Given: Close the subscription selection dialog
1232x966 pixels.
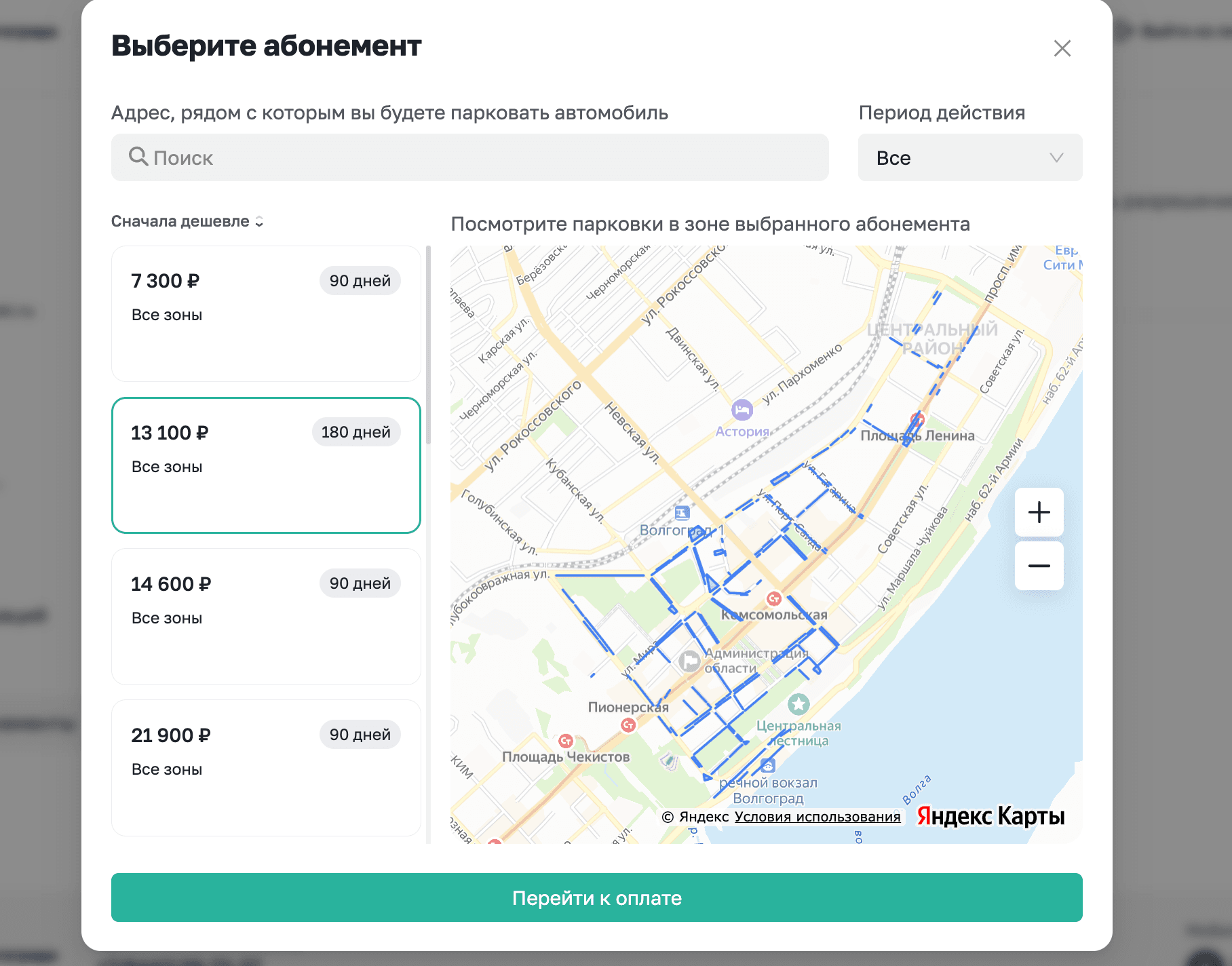Looking at the screenshot, I should point(1062,48).
